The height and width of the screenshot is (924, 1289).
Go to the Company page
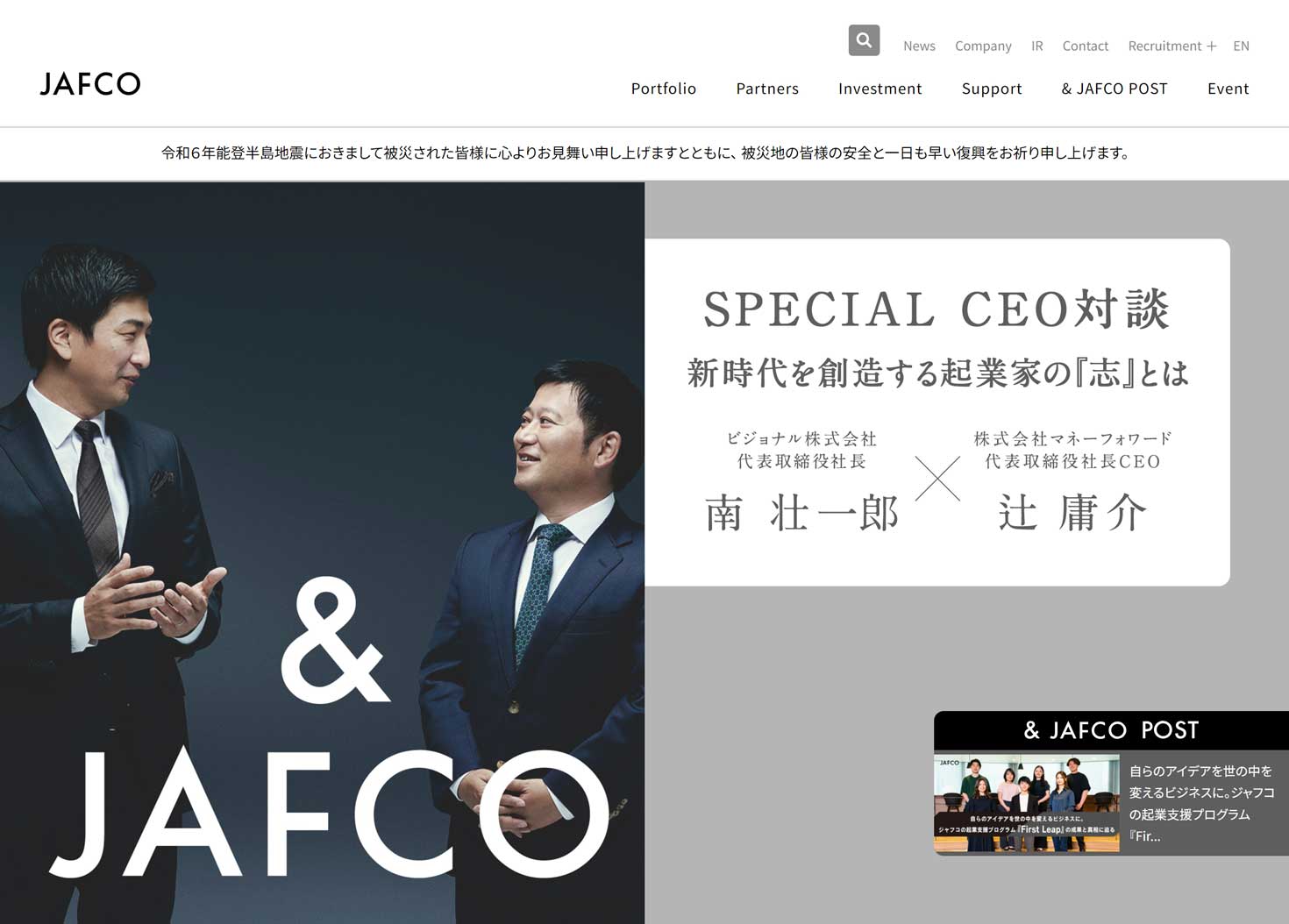point(983,46)
